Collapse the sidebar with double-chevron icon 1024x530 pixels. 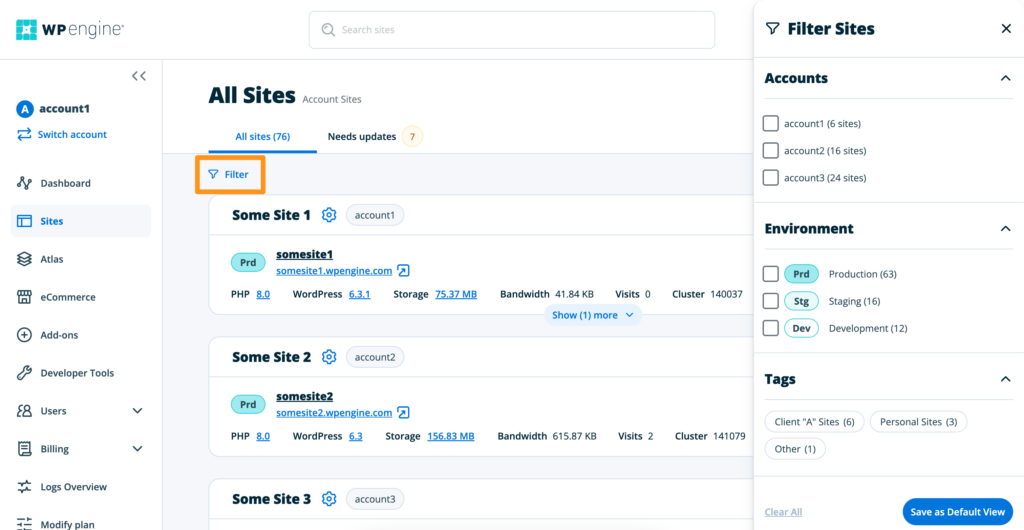click(139, 76)
